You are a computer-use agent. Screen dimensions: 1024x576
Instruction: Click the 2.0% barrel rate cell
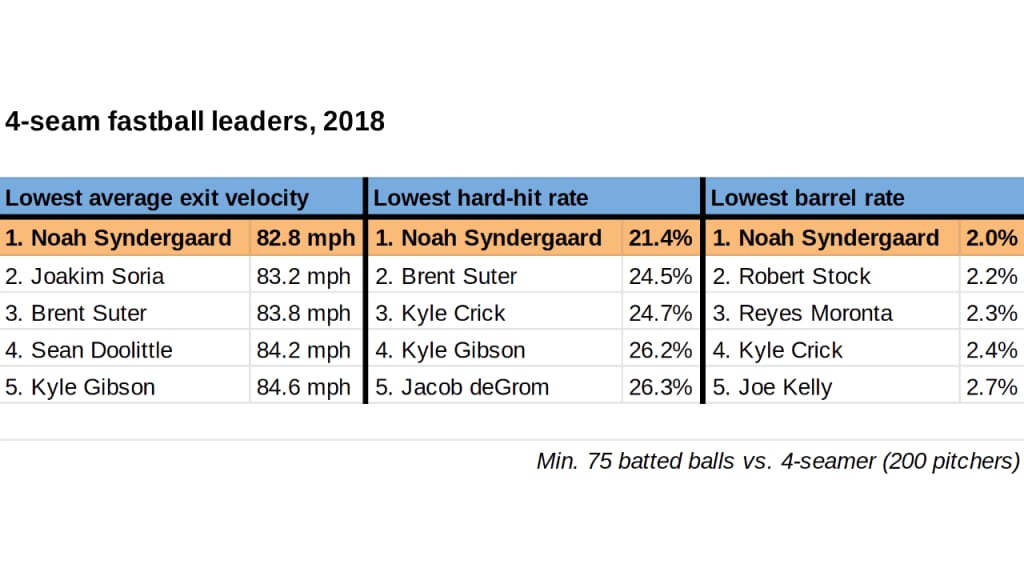[991, 238]
